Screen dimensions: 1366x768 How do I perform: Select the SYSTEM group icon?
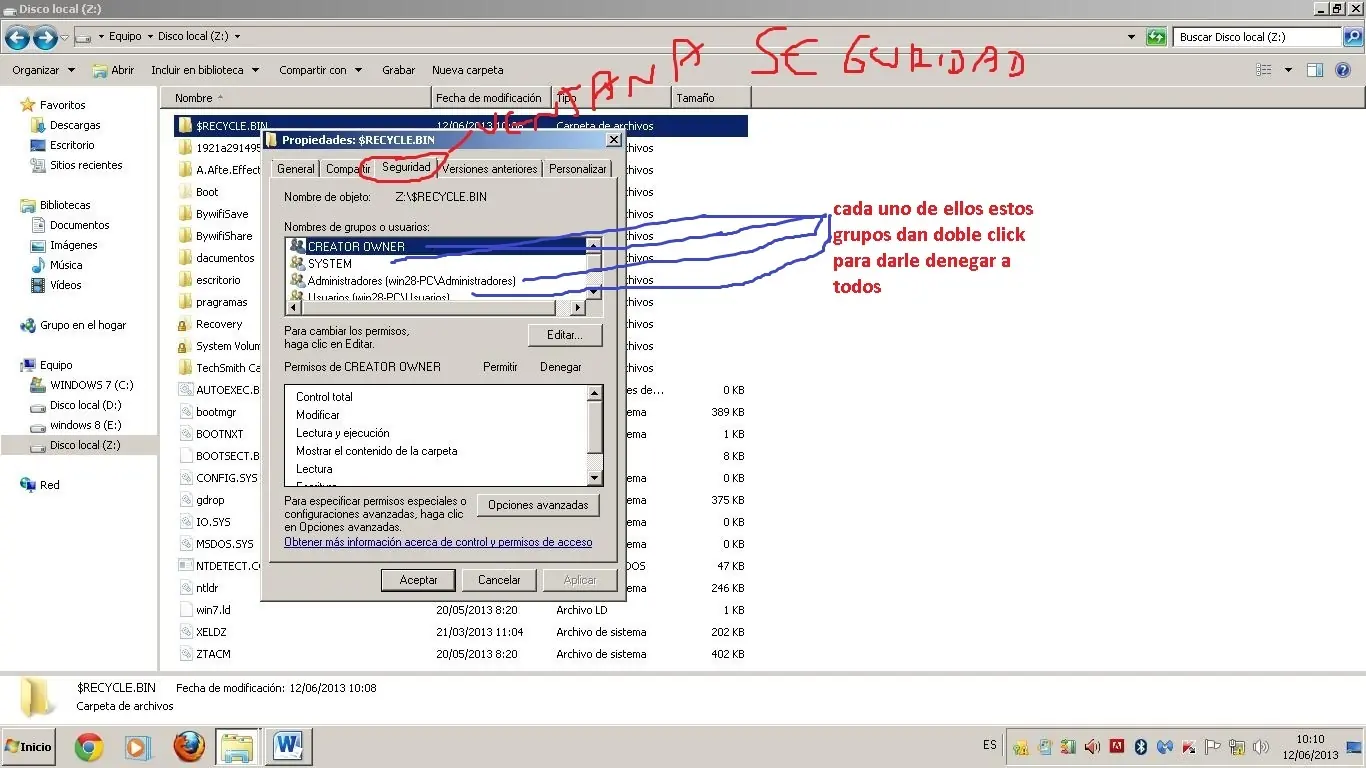296,264
